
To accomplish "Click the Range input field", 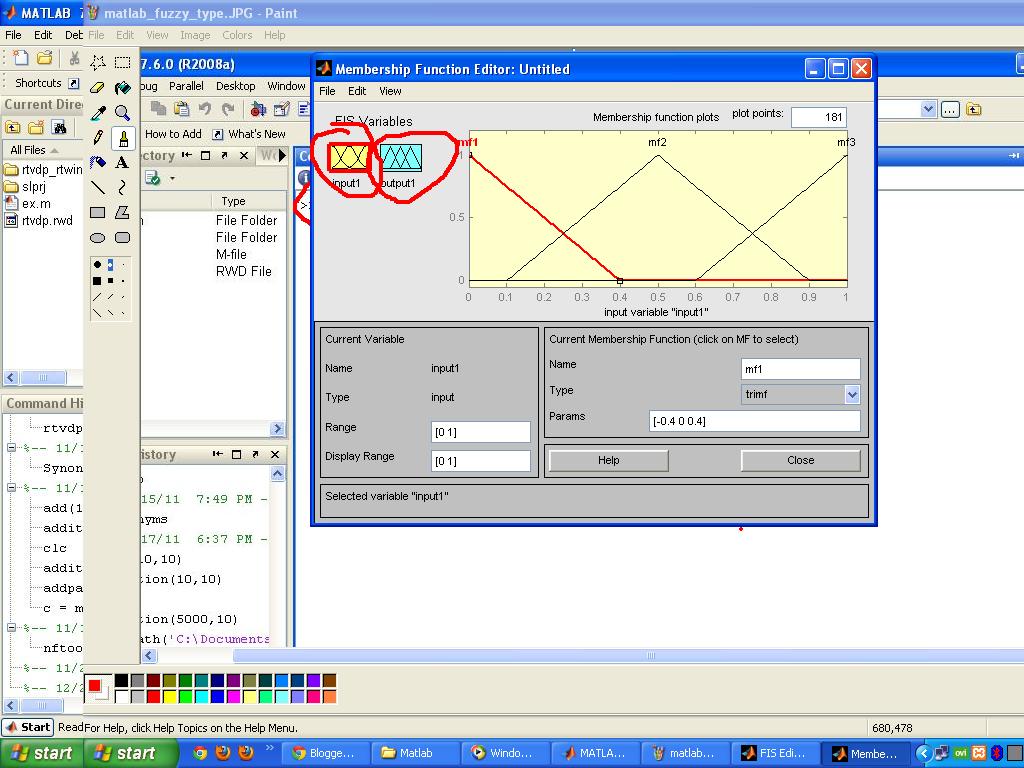I will tap(481, 432).
